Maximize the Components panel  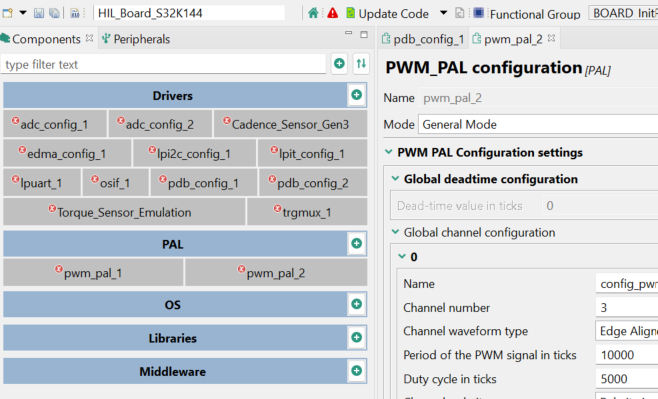pos(364,34)
